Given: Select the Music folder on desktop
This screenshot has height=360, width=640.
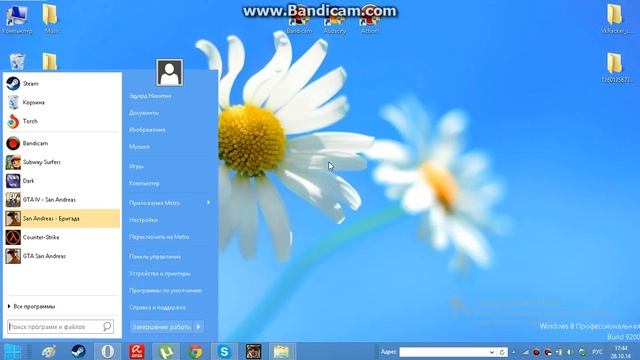Looking at the screenshot, I should 51,19.
